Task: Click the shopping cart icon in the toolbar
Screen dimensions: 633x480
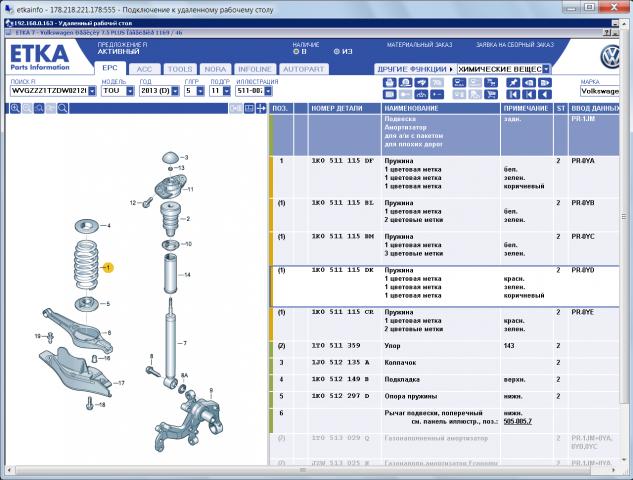Action: pos(491,94)
